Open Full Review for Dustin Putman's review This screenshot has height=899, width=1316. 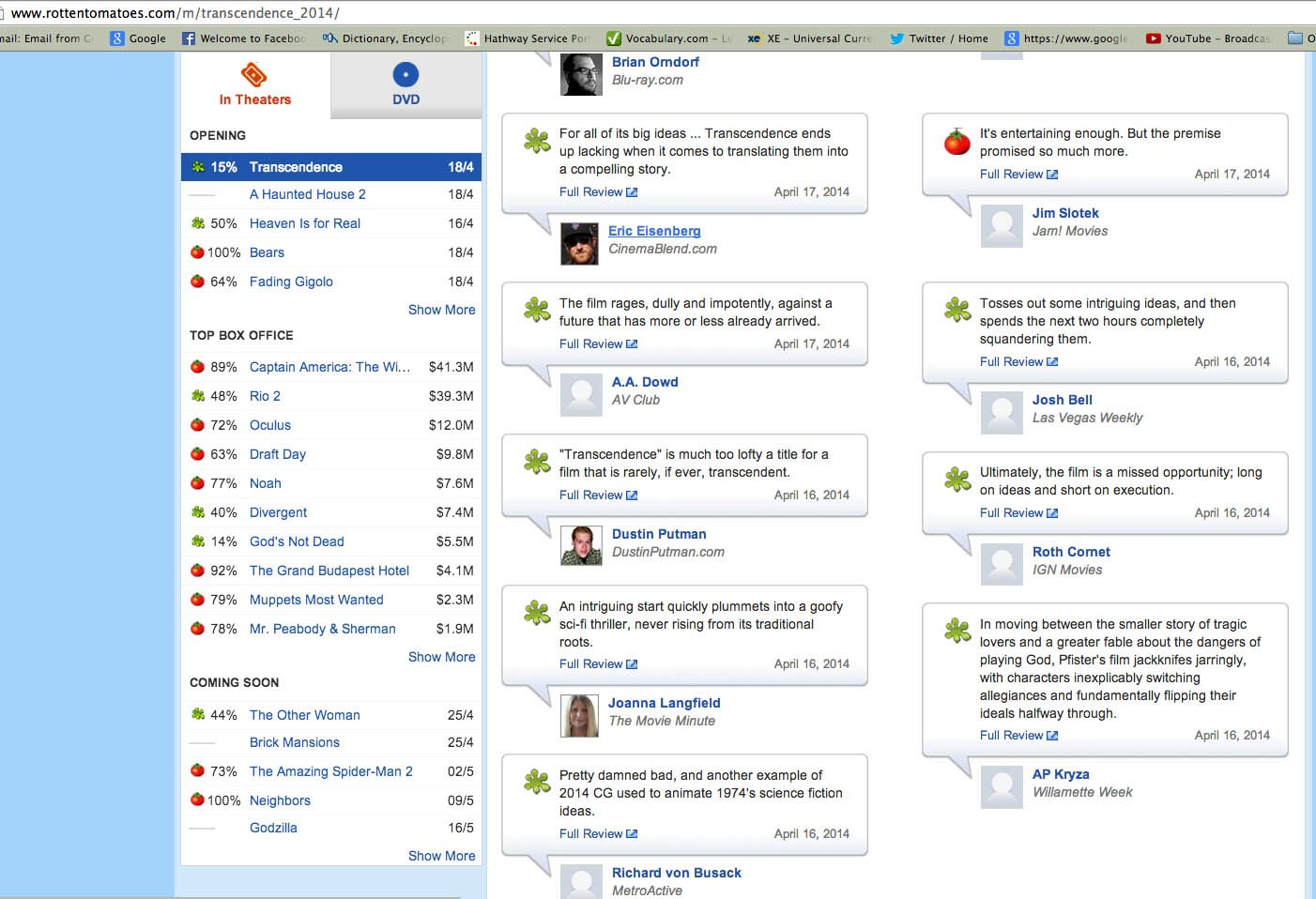pos(598,495)
